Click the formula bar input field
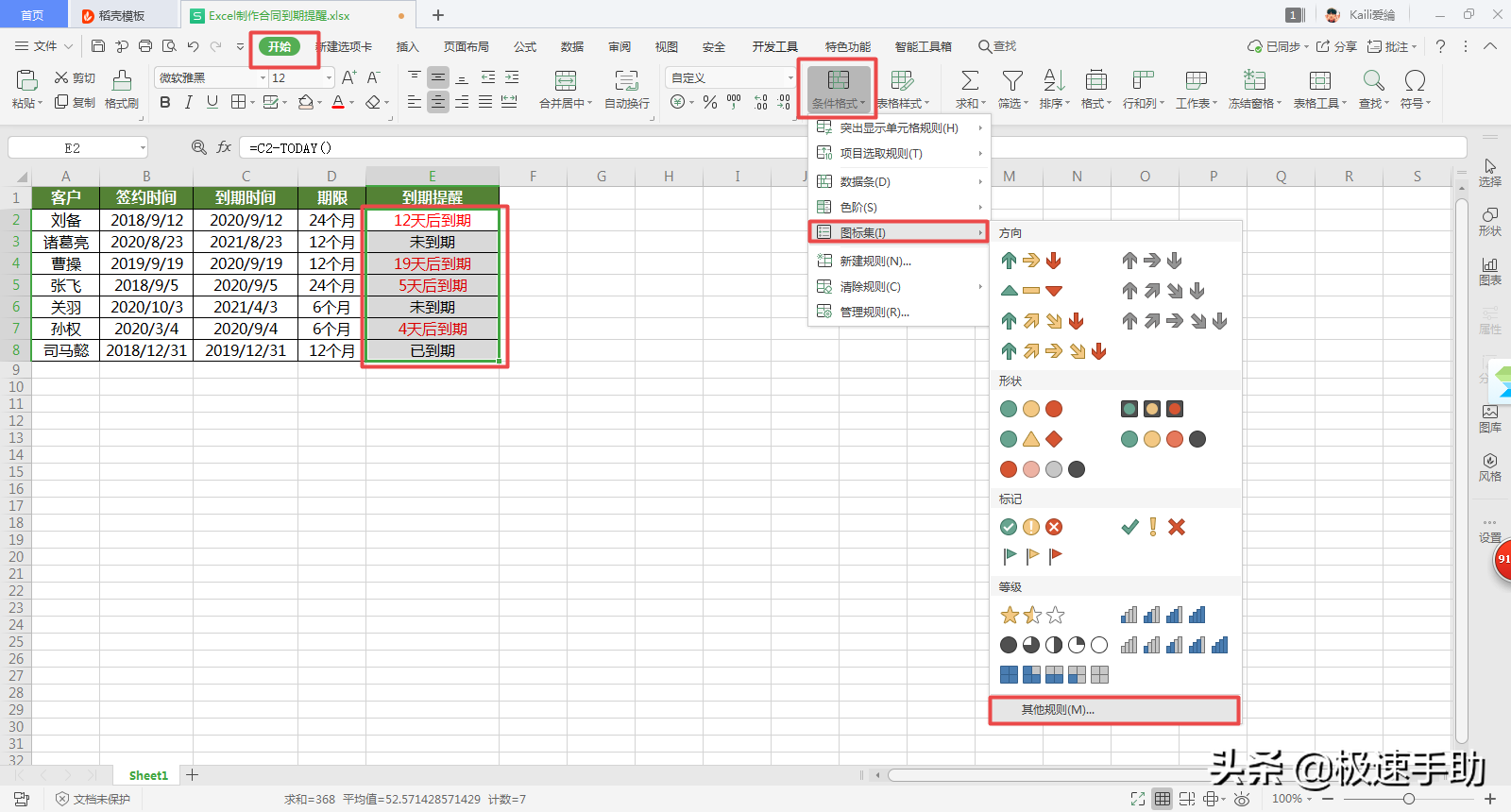The image size is (1511, 812). (x=852, y=147)
